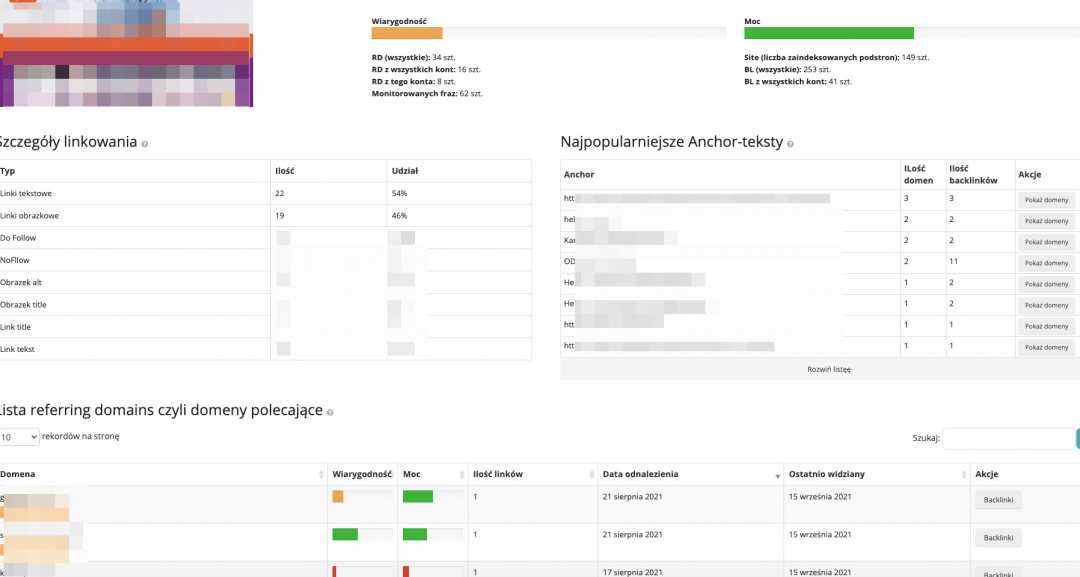Open Backlinki for the second referring domain row
The image size is (1080, 577).
[998, 538]
